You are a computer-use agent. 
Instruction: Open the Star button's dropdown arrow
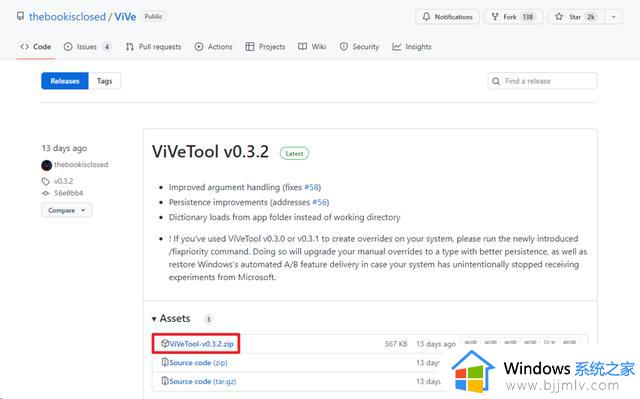point(613,17)
